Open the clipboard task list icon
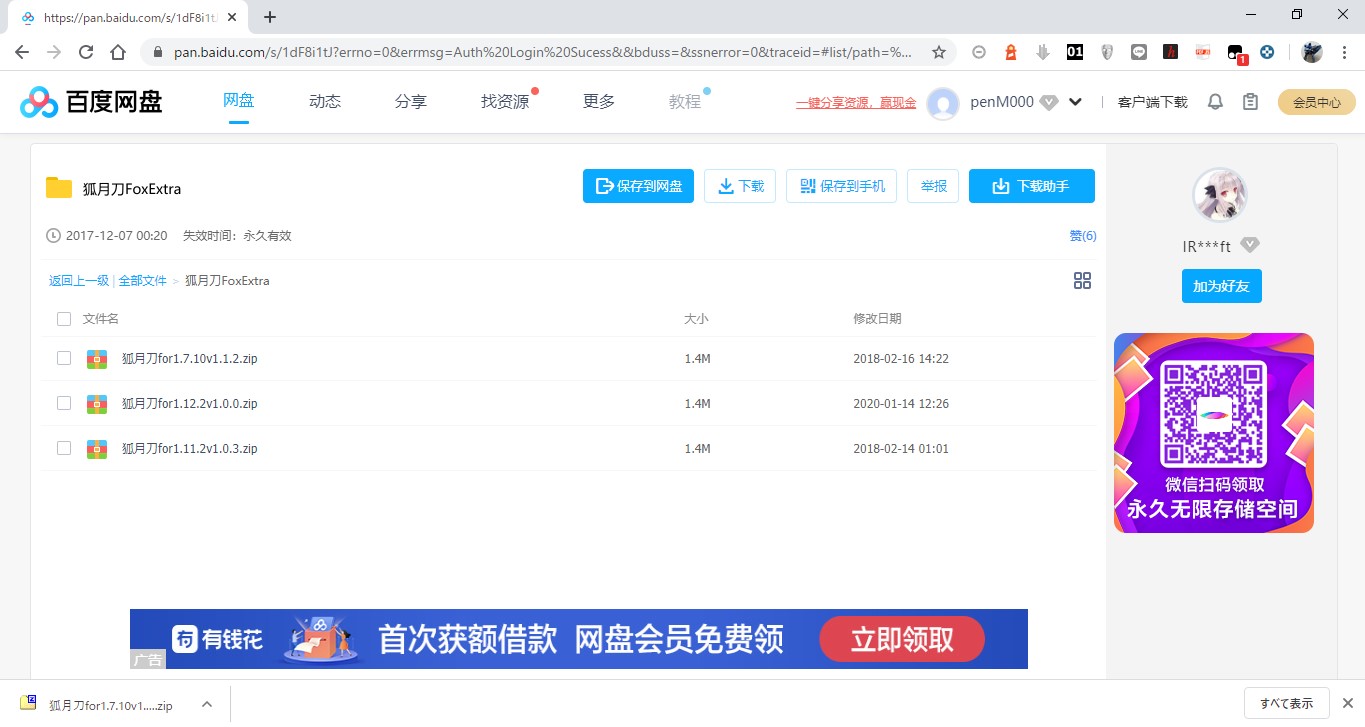 tap(1250, 102)
